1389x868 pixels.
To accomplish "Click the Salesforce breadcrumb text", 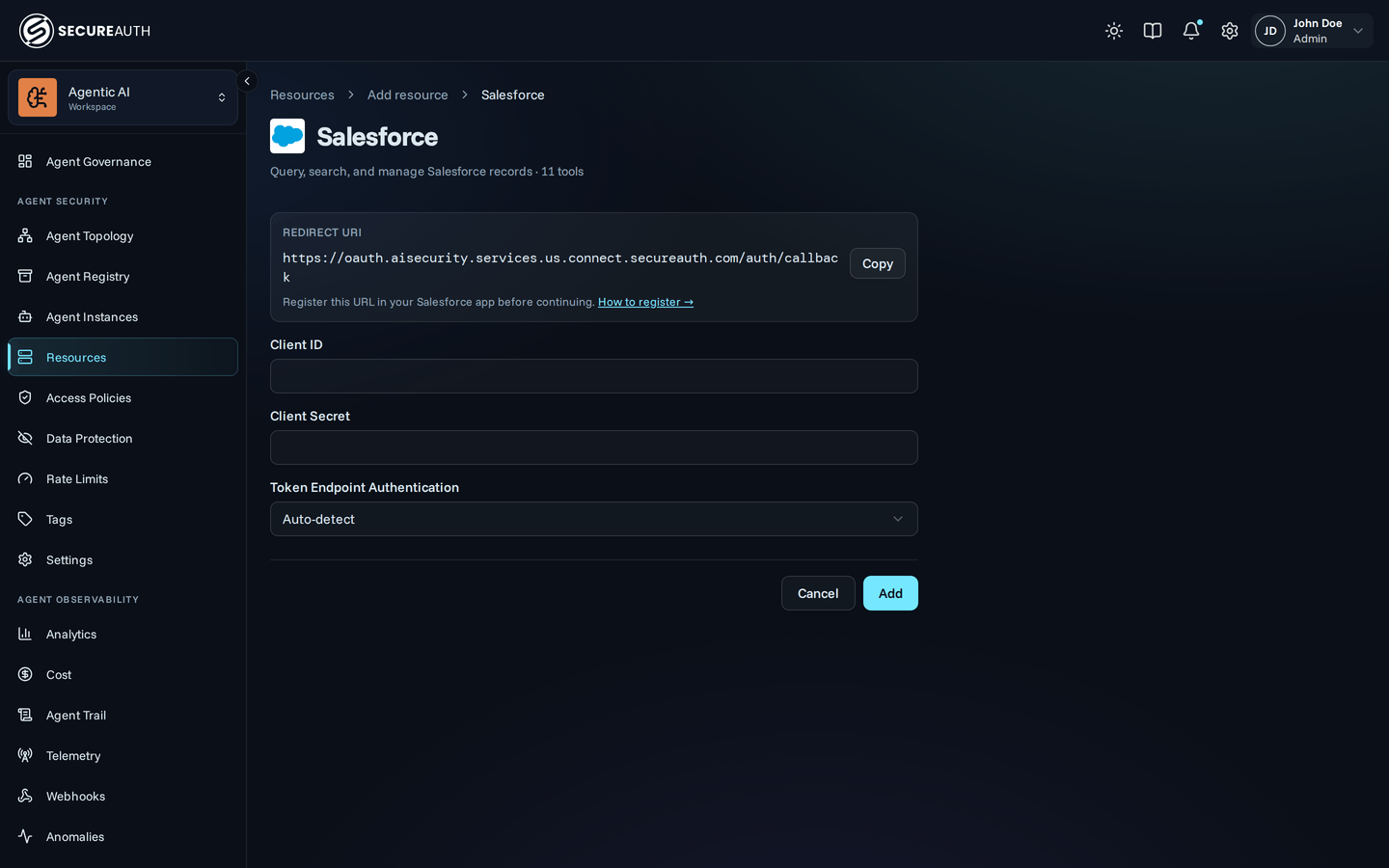I will tap(513, 95).
